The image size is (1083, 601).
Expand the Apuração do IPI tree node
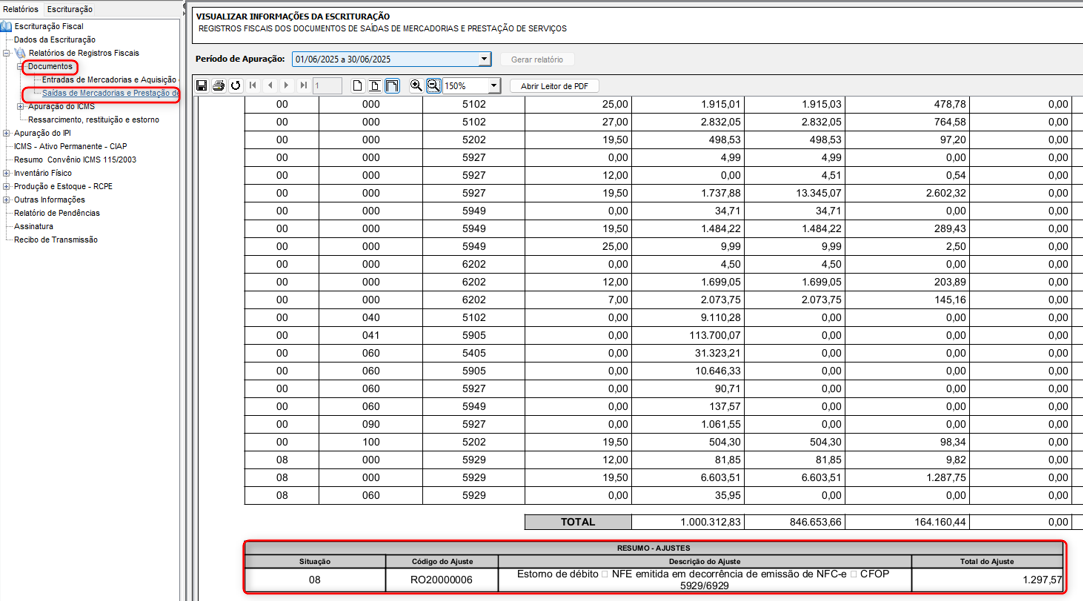coord(6,133)
